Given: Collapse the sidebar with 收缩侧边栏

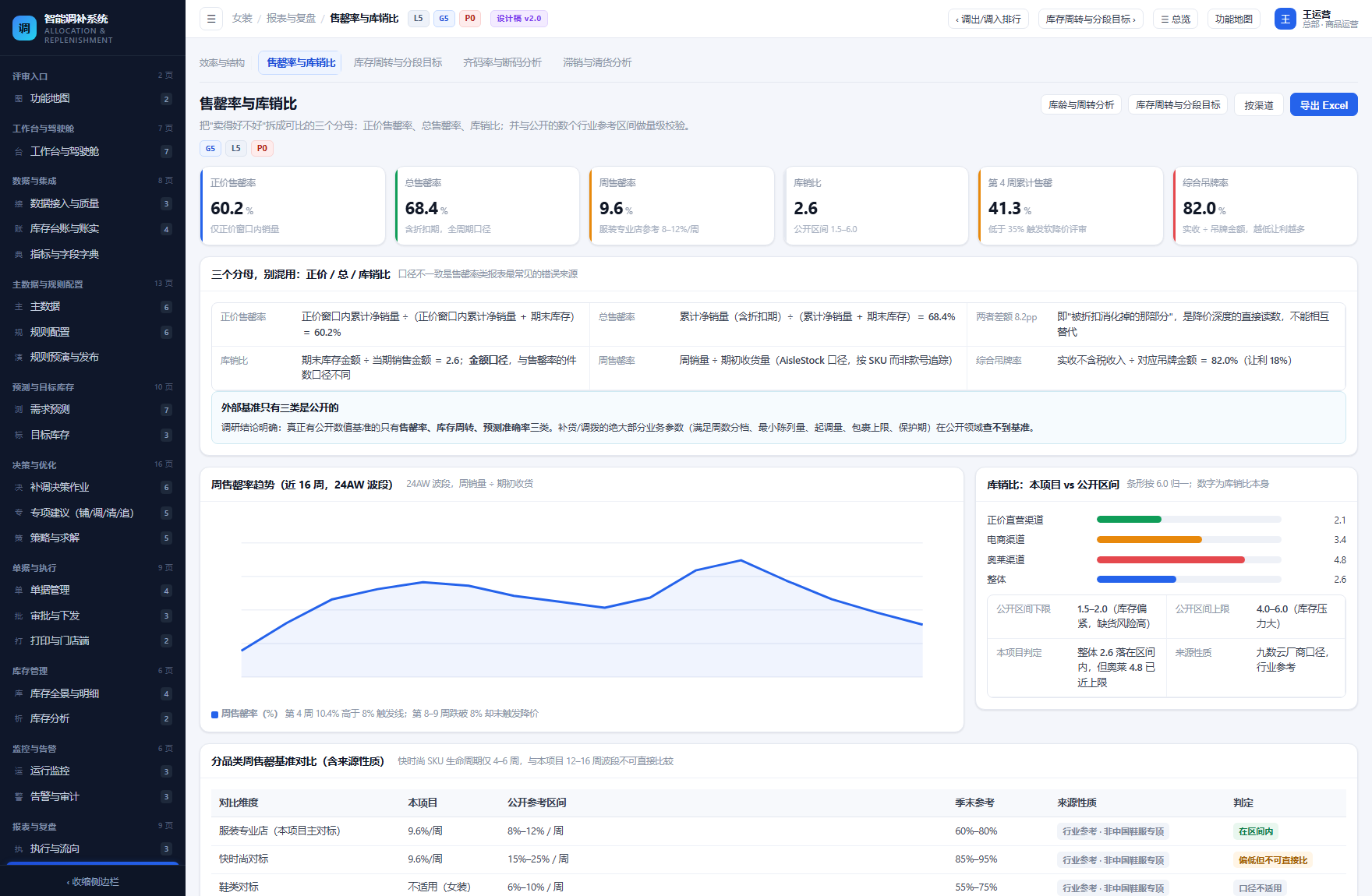Looking at the screenshot, I should pyautogui.click(x=93, y=882).
